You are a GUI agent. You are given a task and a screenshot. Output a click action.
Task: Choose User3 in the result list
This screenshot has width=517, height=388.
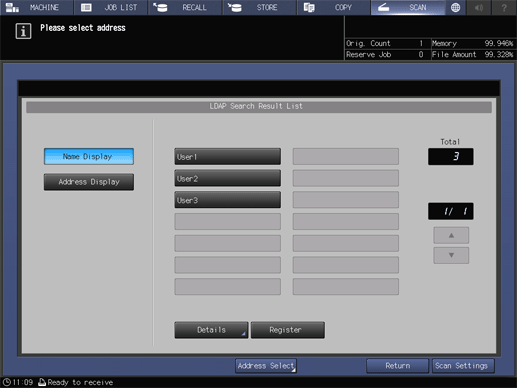click(227, 200)
